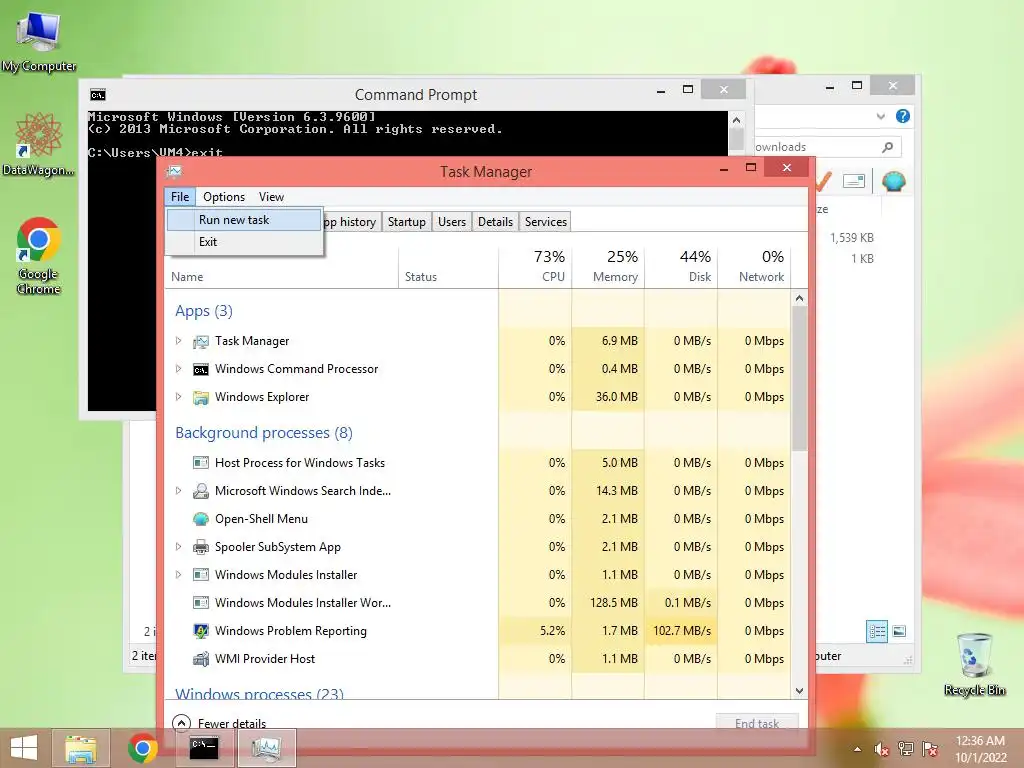1024x768 pixels.
Task: Switch Explorer to details view icon
Action: [876, 631]
